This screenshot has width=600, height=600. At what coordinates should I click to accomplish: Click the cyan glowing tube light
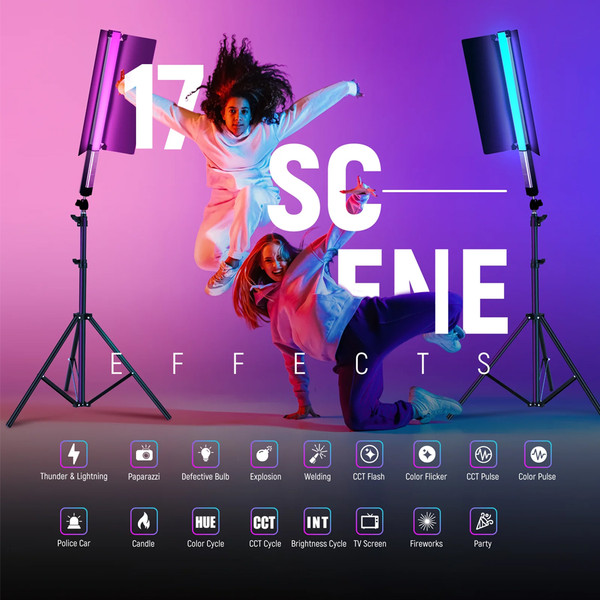click(x=513, y=92)
